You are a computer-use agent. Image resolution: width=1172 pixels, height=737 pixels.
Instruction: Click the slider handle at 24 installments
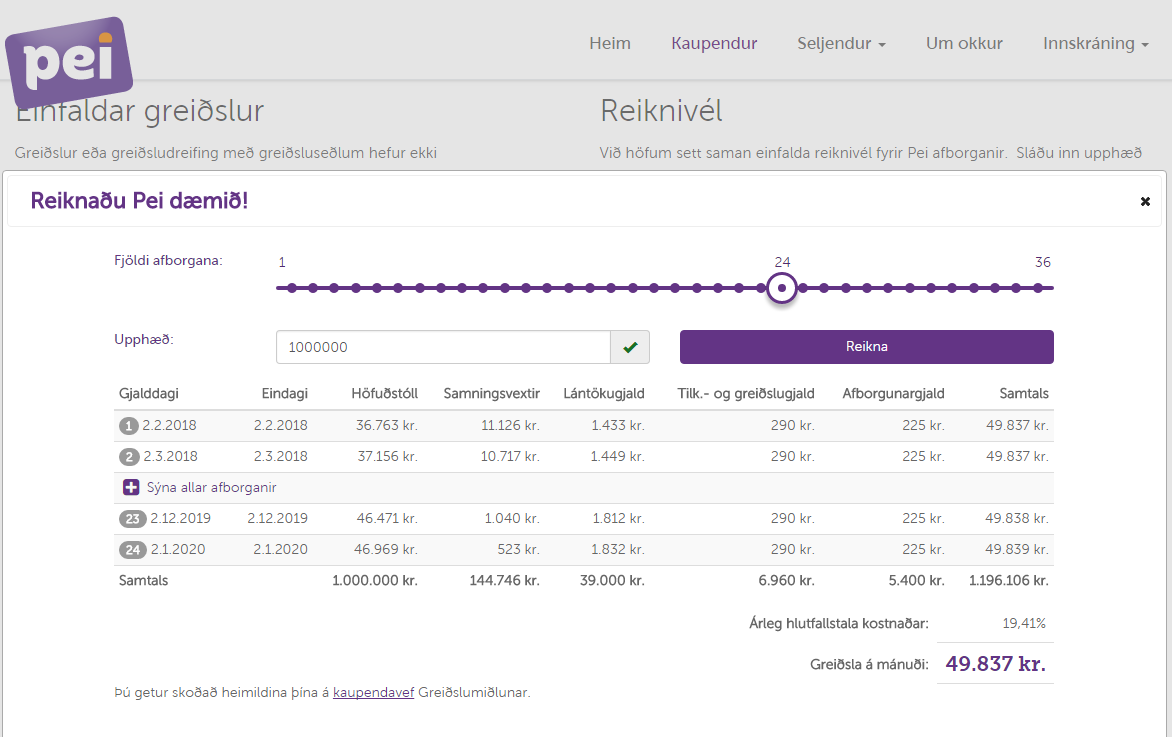pos(782,288)
